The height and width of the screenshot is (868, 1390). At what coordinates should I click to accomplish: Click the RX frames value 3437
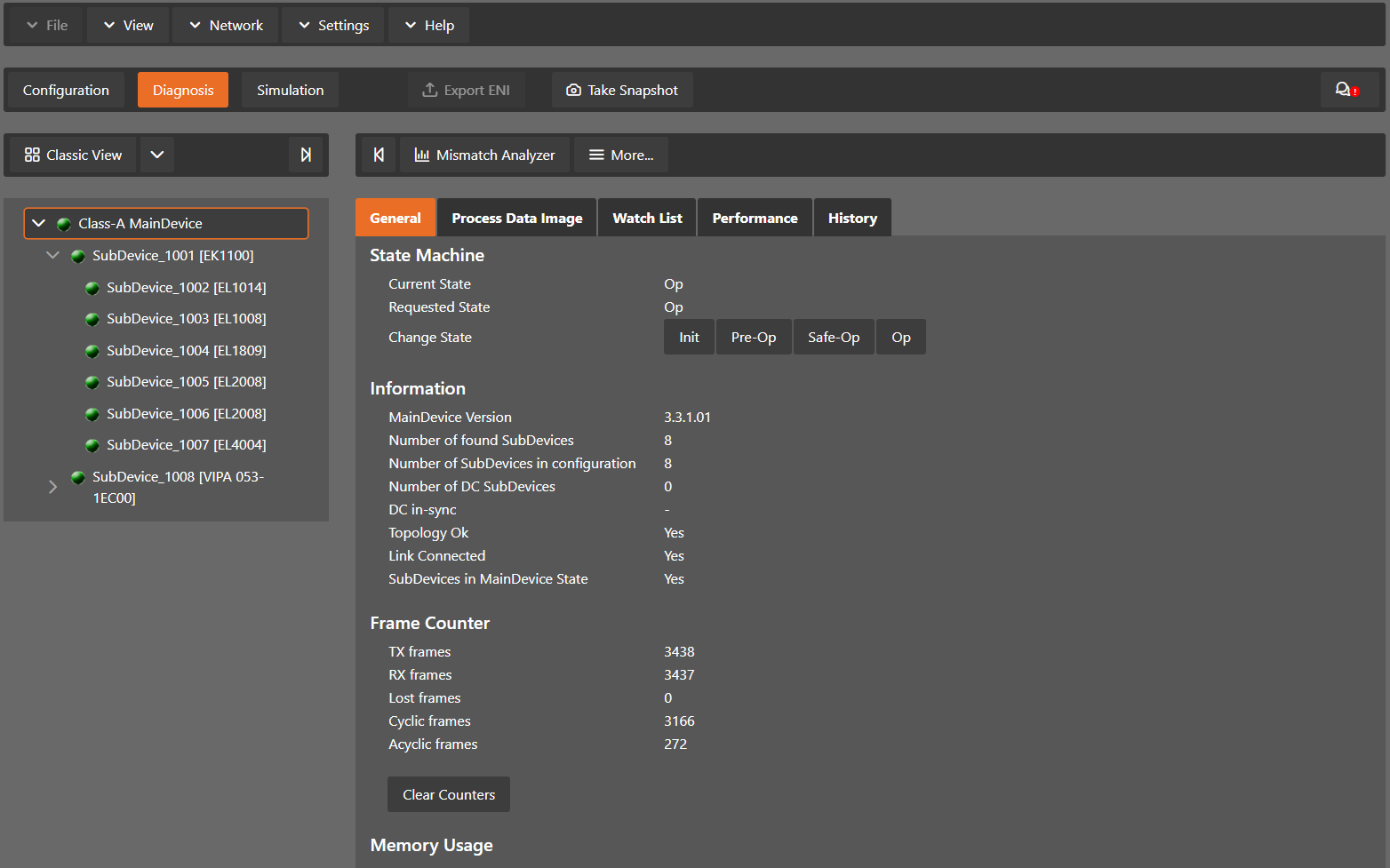(x=679, y=674)
